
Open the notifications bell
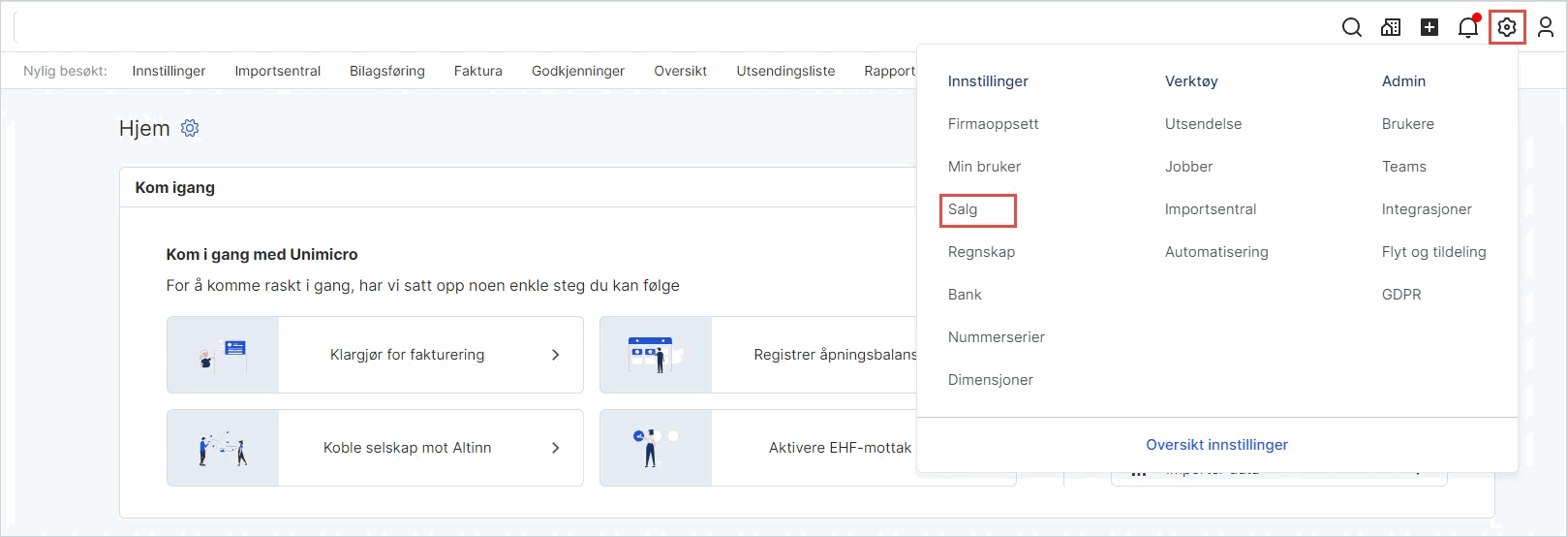pyautogui.click(x=1468, y=27)
